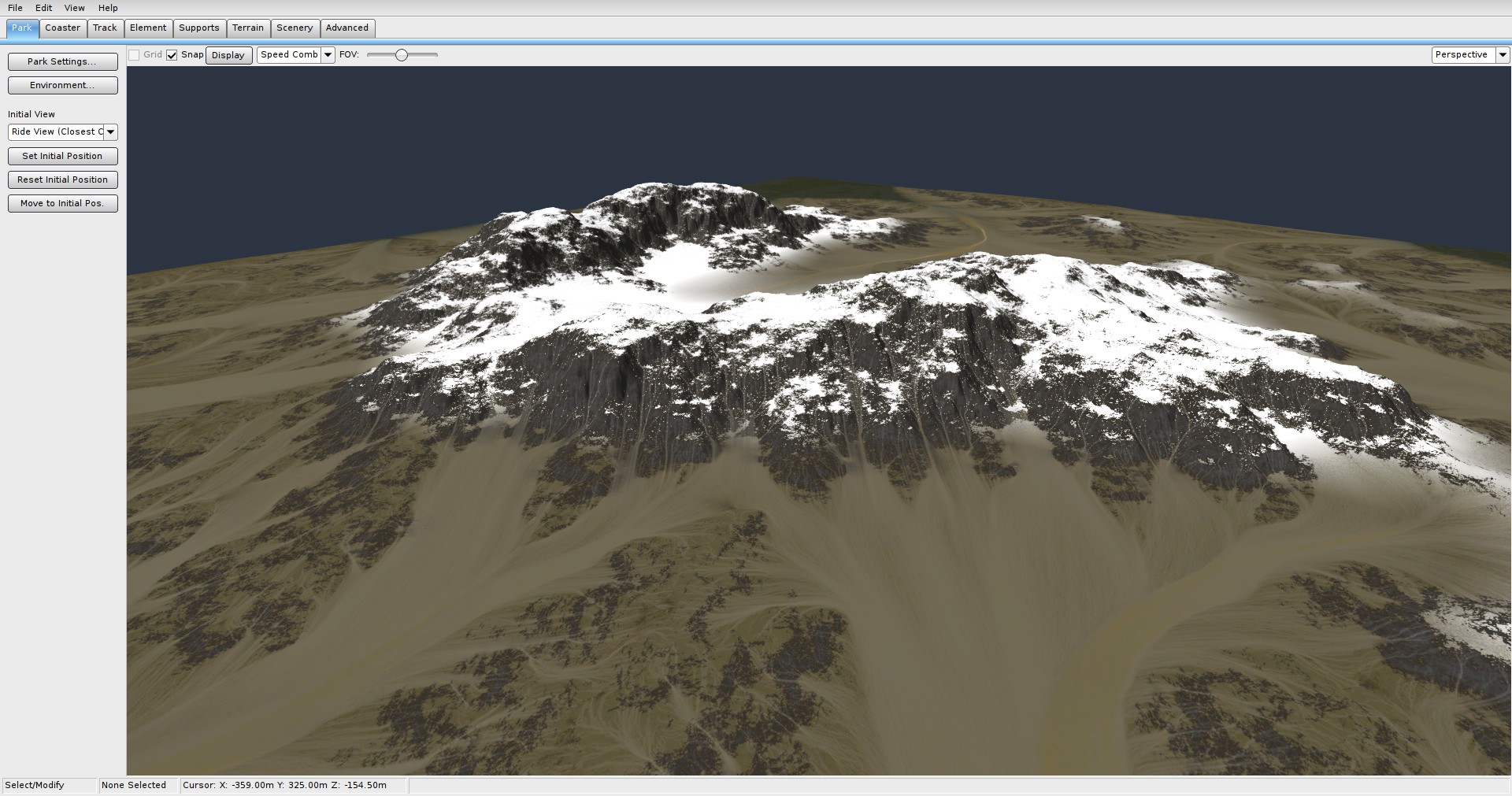This screenshot has height=796, width=1512.
Task: Expand the Speed Comb dropdown
Action: coord(328,55)
